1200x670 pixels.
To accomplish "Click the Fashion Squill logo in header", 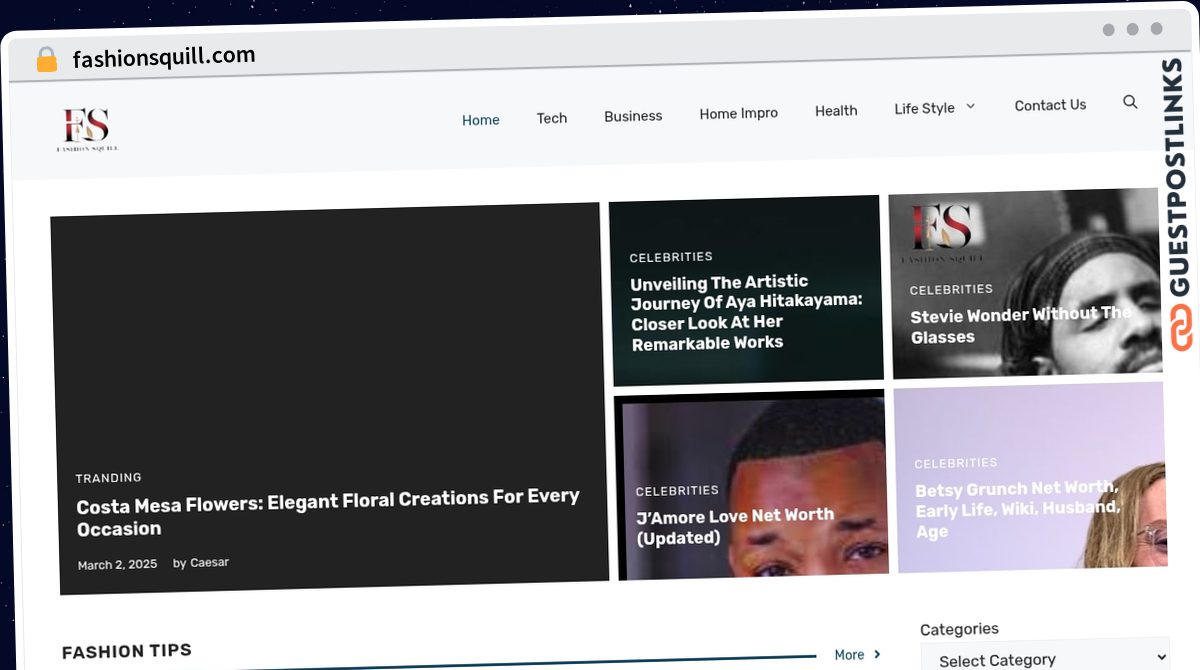I will click(87, 129).
